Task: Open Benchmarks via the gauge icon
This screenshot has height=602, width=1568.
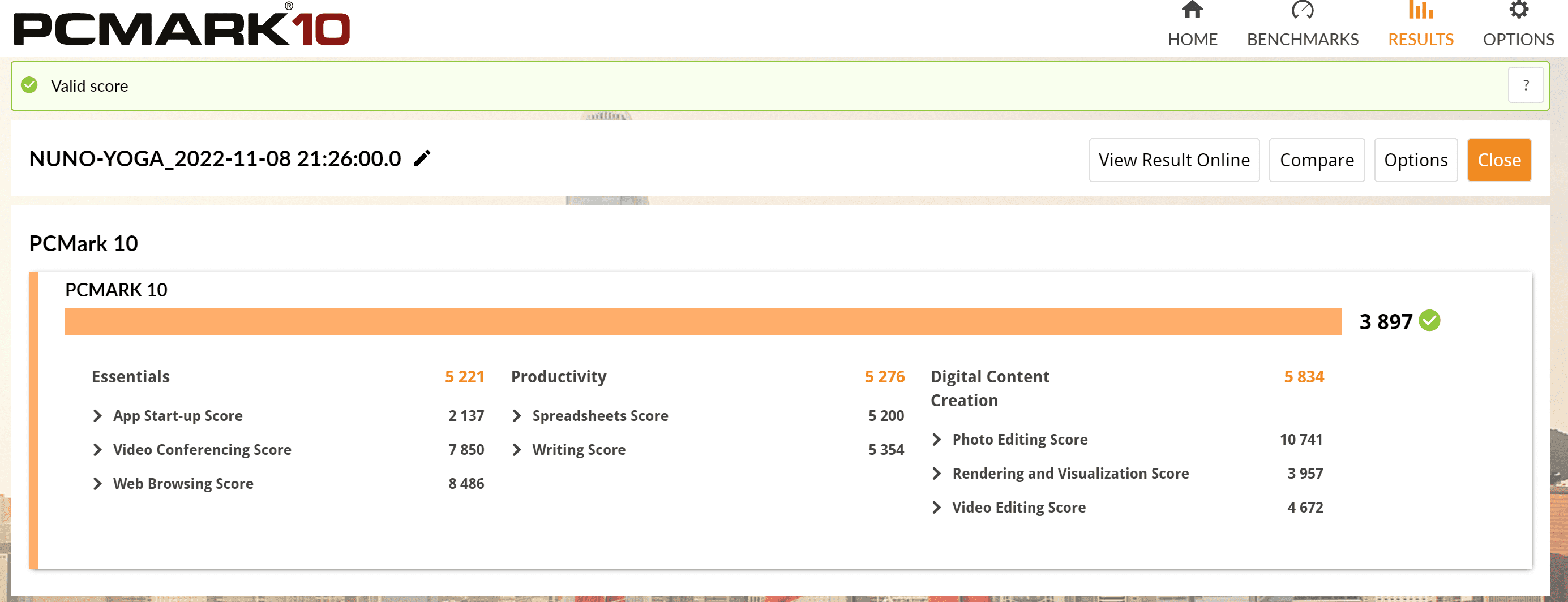Action: tap(1302, 10)
